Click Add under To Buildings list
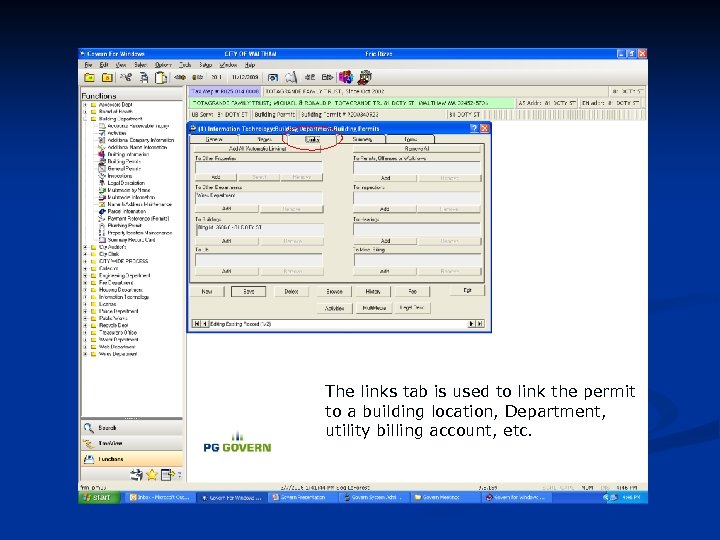 (227, 241)
